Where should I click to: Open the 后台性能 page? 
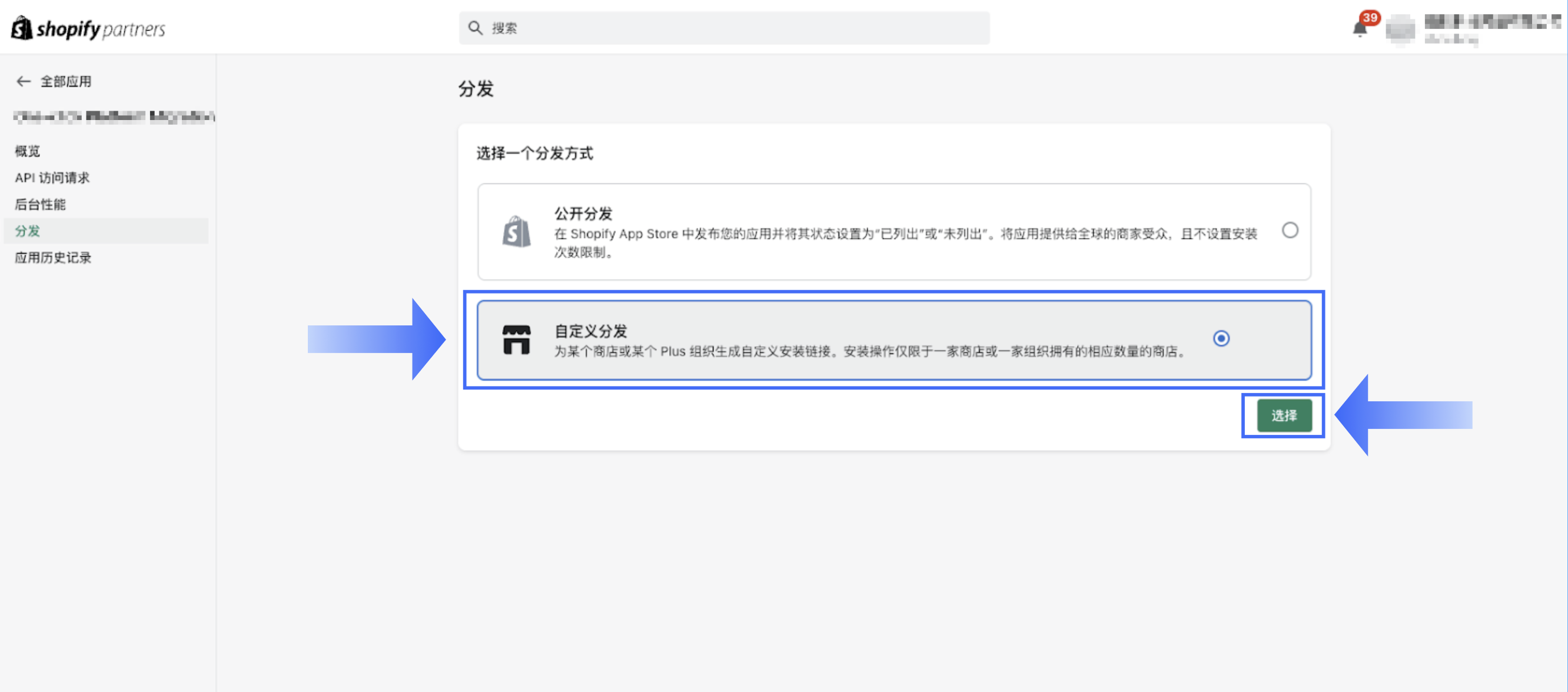point(40,205)
